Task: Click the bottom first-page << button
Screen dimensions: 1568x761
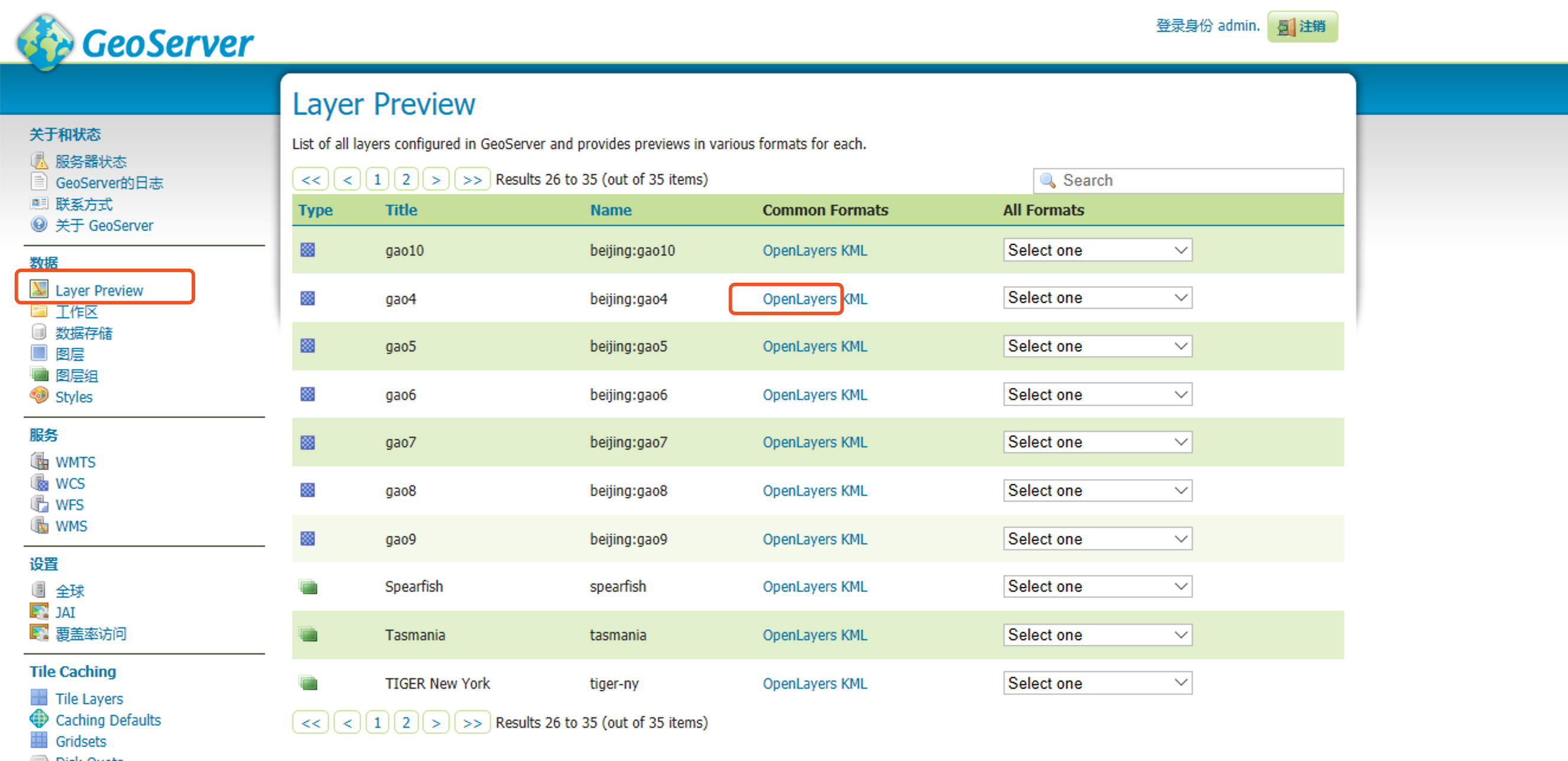Action: [311, 723]
